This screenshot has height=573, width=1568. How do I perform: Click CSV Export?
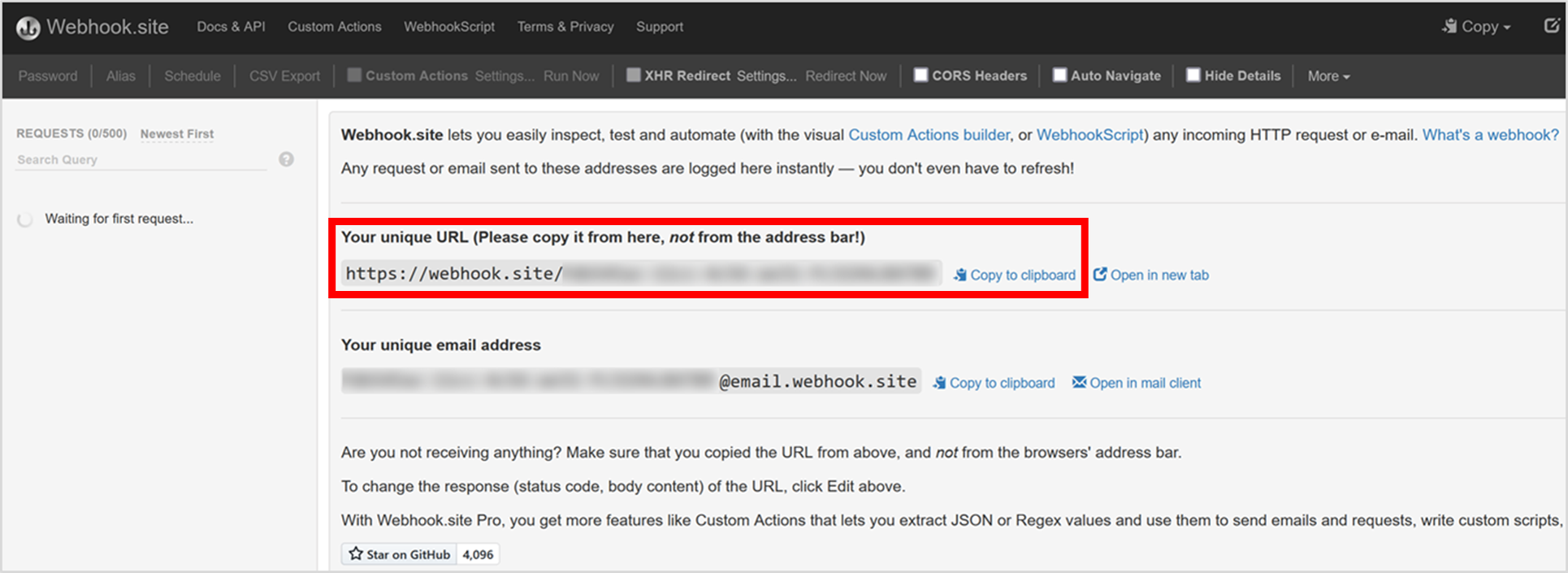click(x=284, y=76)
